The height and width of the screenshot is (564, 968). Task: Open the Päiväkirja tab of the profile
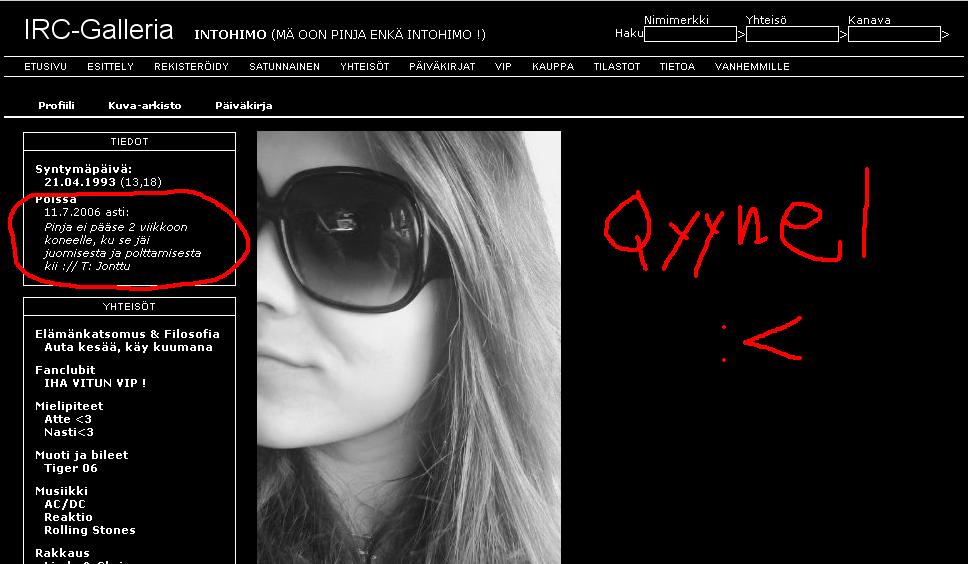243,105
